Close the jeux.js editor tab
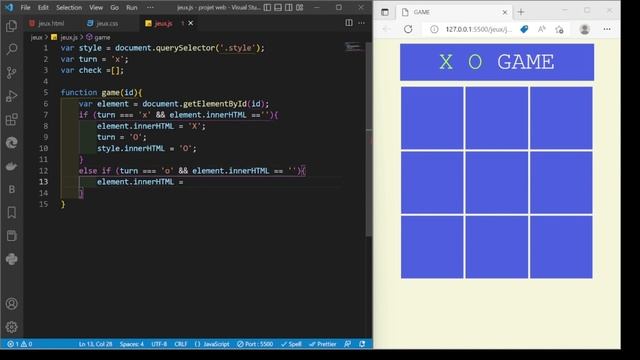This screenshot has height=360, width=640. click(x=191, y=23)
